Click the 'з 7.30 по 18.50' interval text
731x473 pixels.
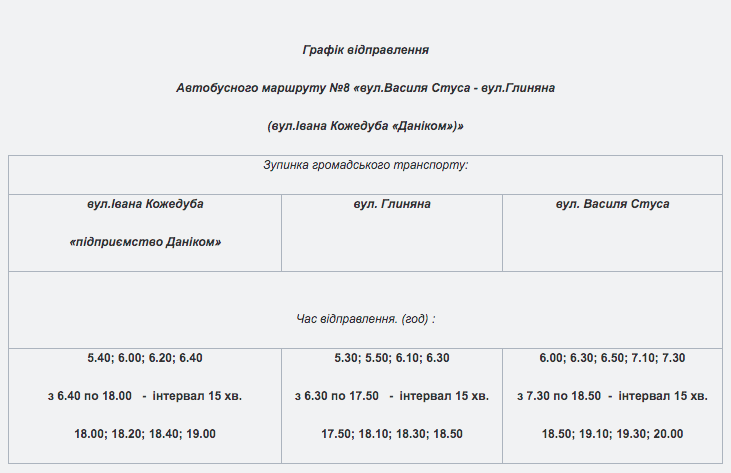pos(559,396)
